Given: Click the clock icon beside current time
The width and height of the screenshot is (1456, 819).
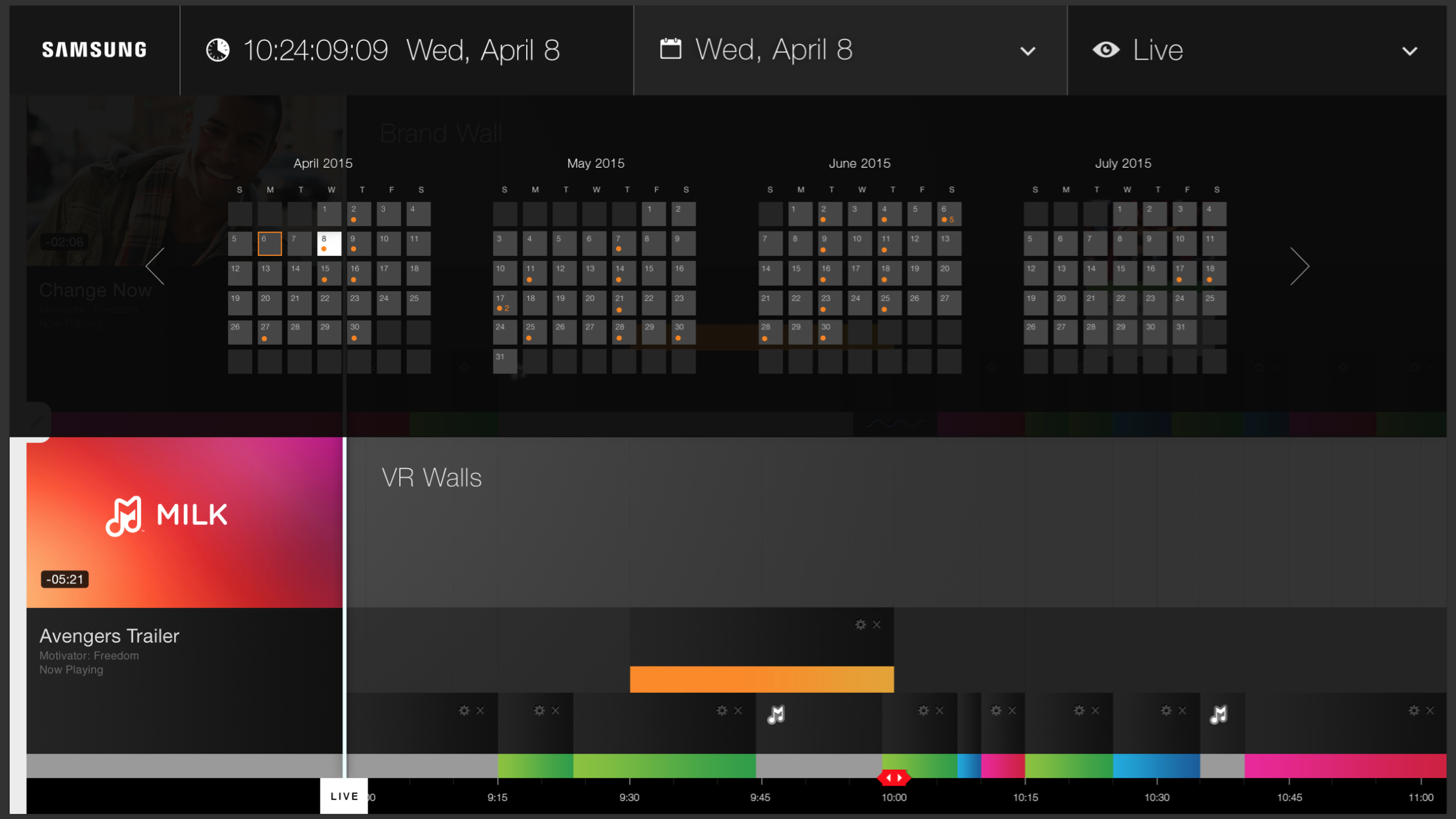Looking at the screenshot, I should [218, 50].
